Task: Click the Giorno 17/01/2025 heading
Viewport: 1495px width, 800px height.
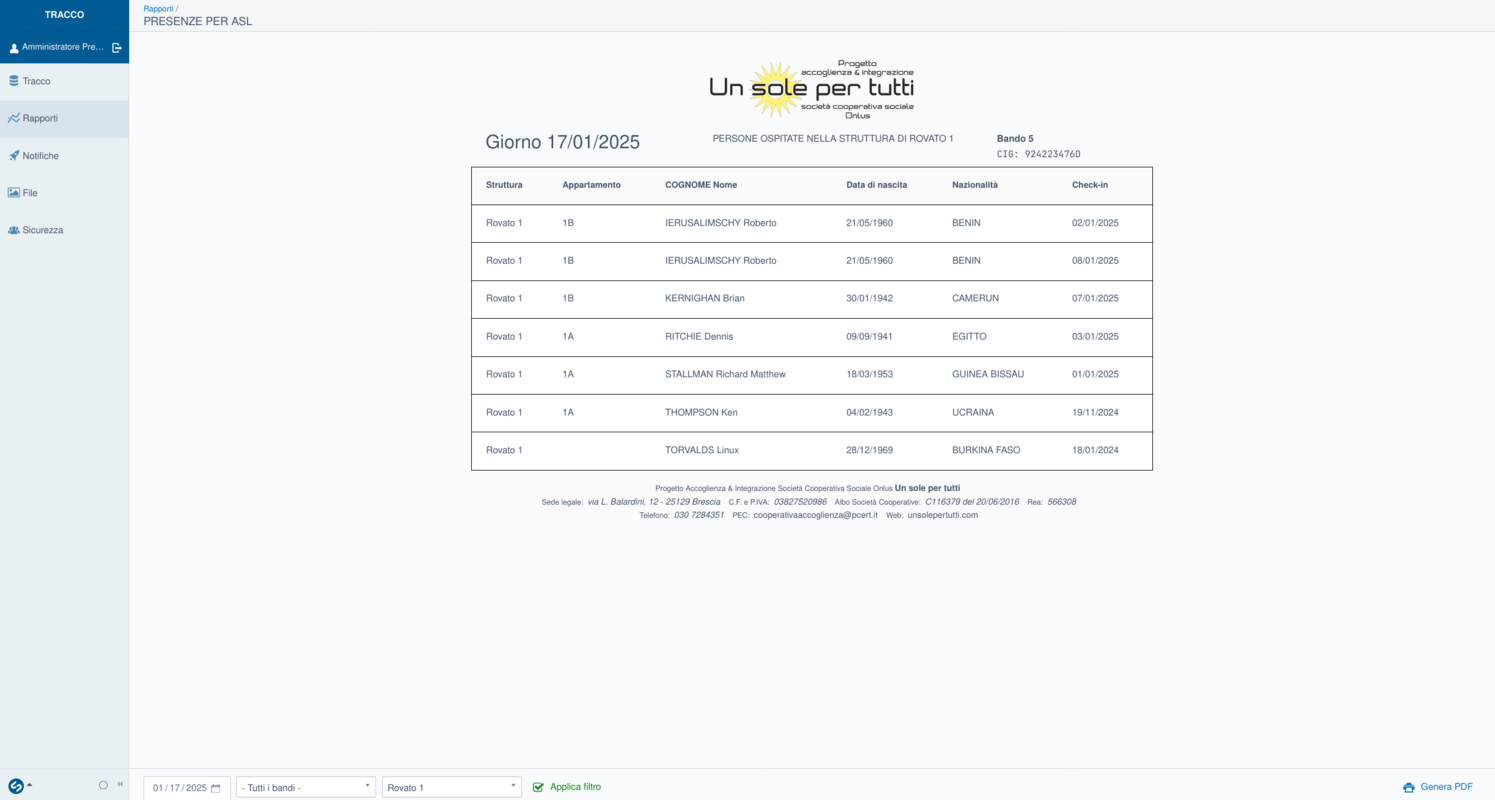Action: pyautogui.click(x=562, y=142)
